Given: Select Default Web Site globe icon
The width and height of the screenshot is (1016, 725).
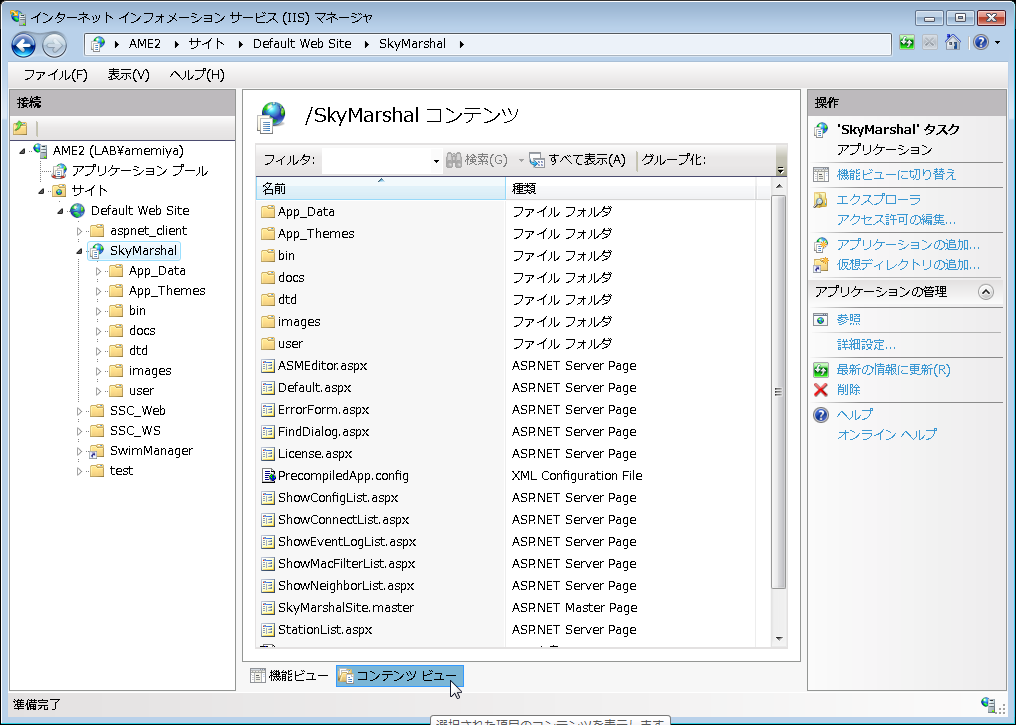Looking at the screenshot, I should click(78, 211).
